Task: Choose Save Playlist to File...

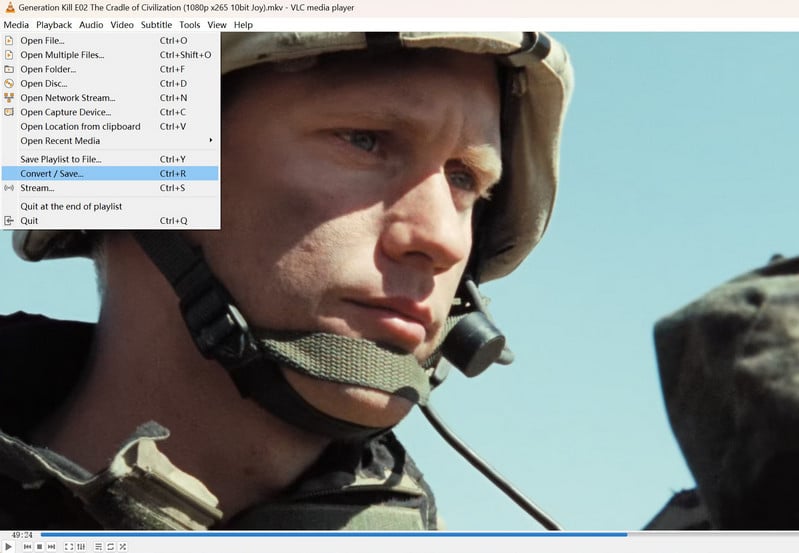Action: tap(110, 159)
